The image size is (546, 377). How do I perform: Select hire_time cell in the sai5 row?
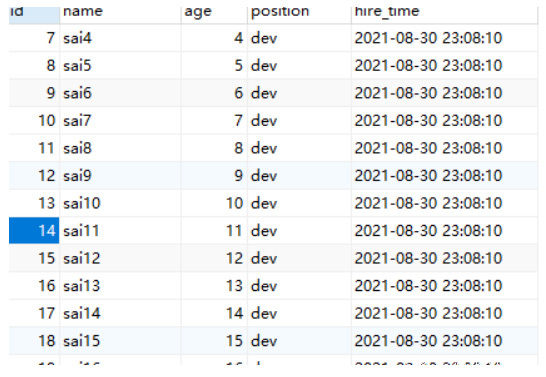(445, 65)
